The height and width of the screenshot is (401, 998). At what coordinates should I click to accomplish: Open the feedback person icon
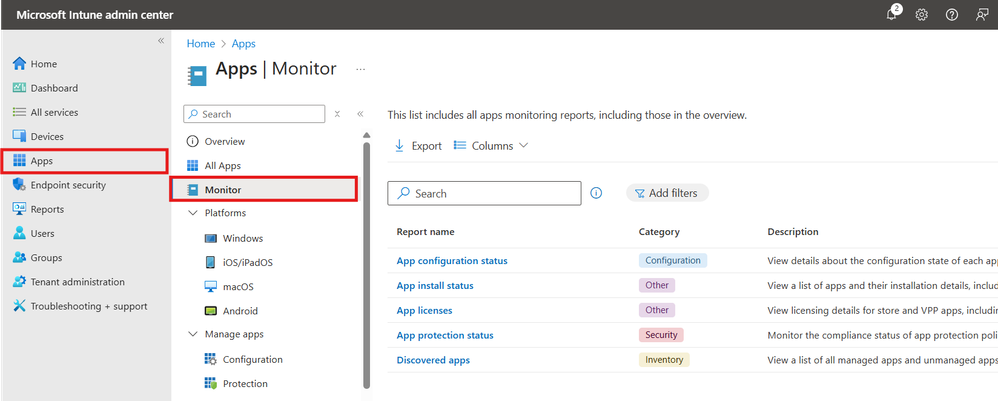[x=981, y=14]
